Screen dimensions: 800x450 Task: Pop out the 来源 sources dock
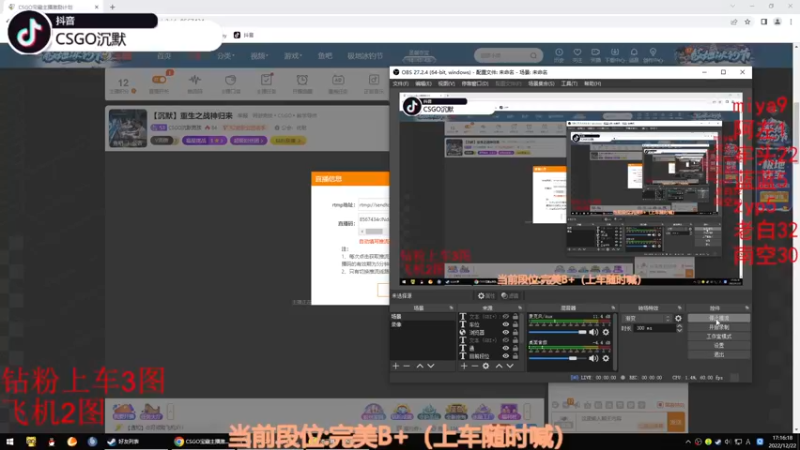[x=520, y=308]
